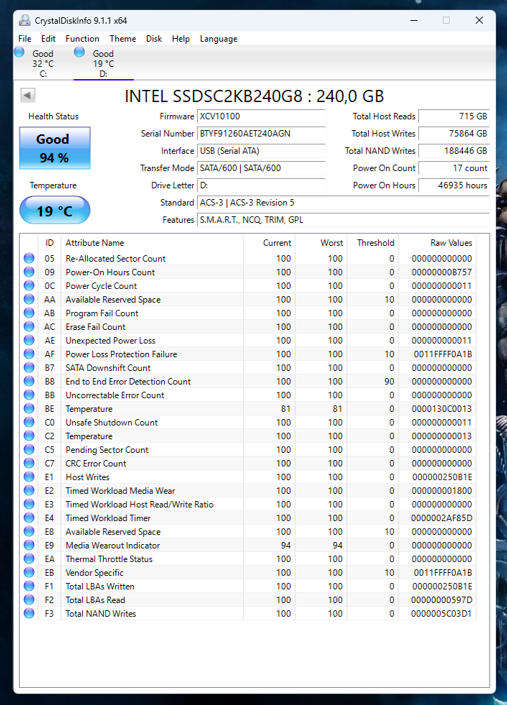Click the Features field
507x705 pixels.
click(x=343, y=220)
